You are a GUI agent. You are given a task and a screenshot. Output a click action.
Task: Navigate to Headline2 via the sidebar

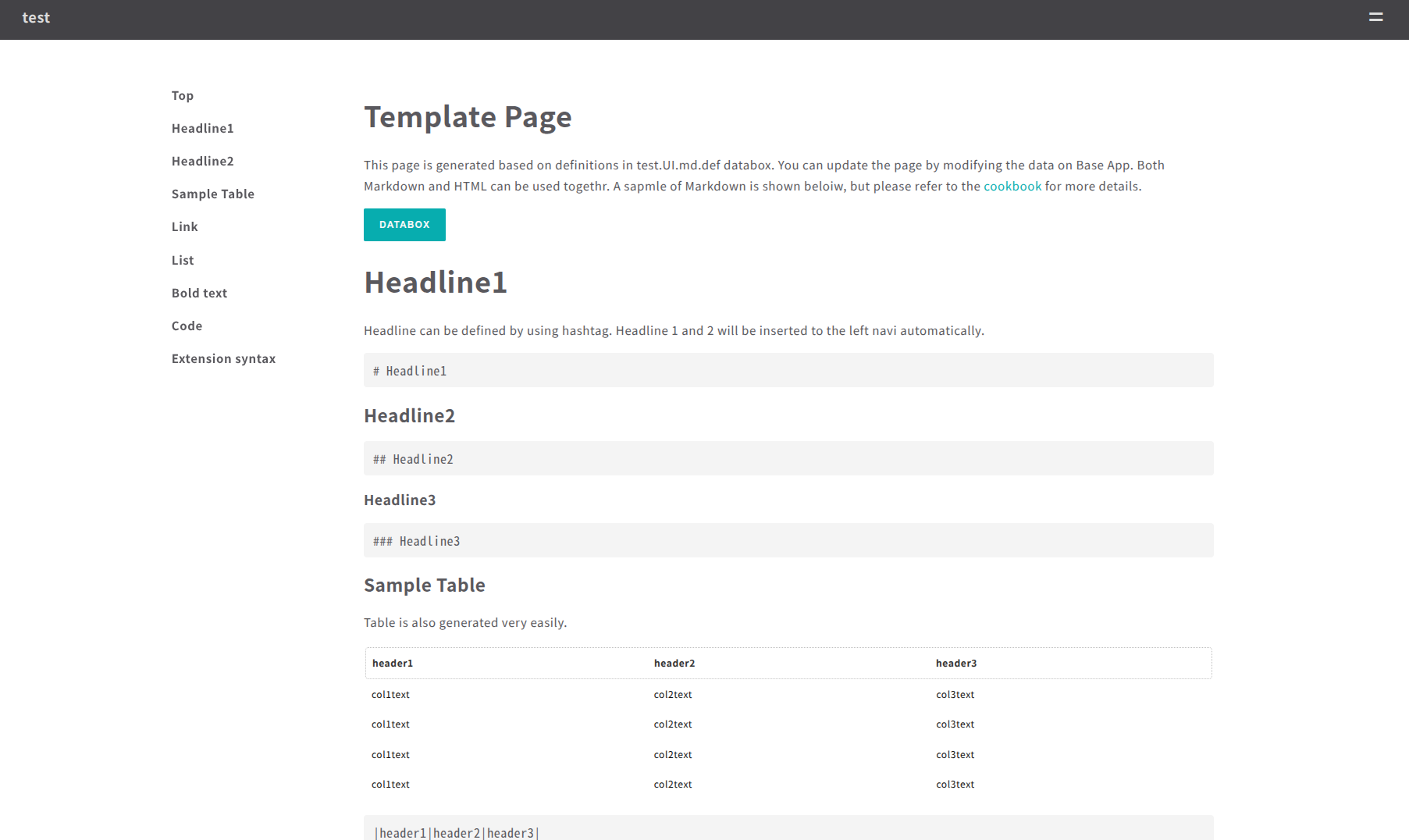tap(202, 161)
